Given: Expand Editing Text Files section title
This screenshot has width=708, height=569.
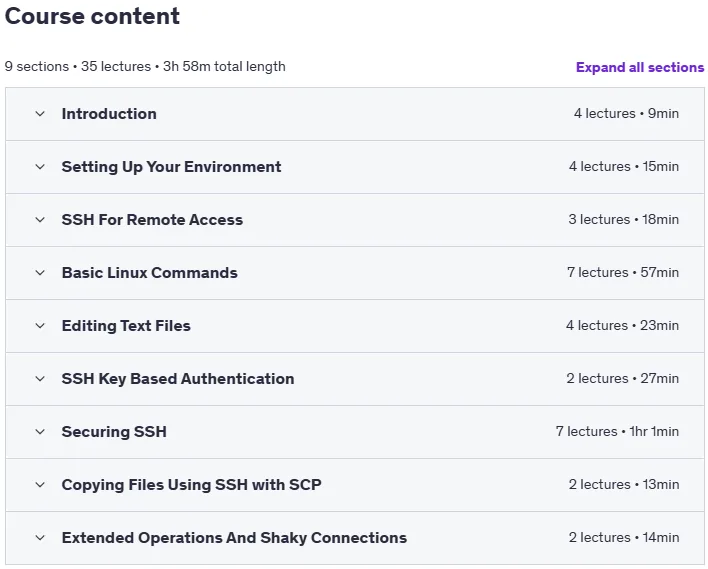Looking at the screenshot, I should click(x=126, y=326).
